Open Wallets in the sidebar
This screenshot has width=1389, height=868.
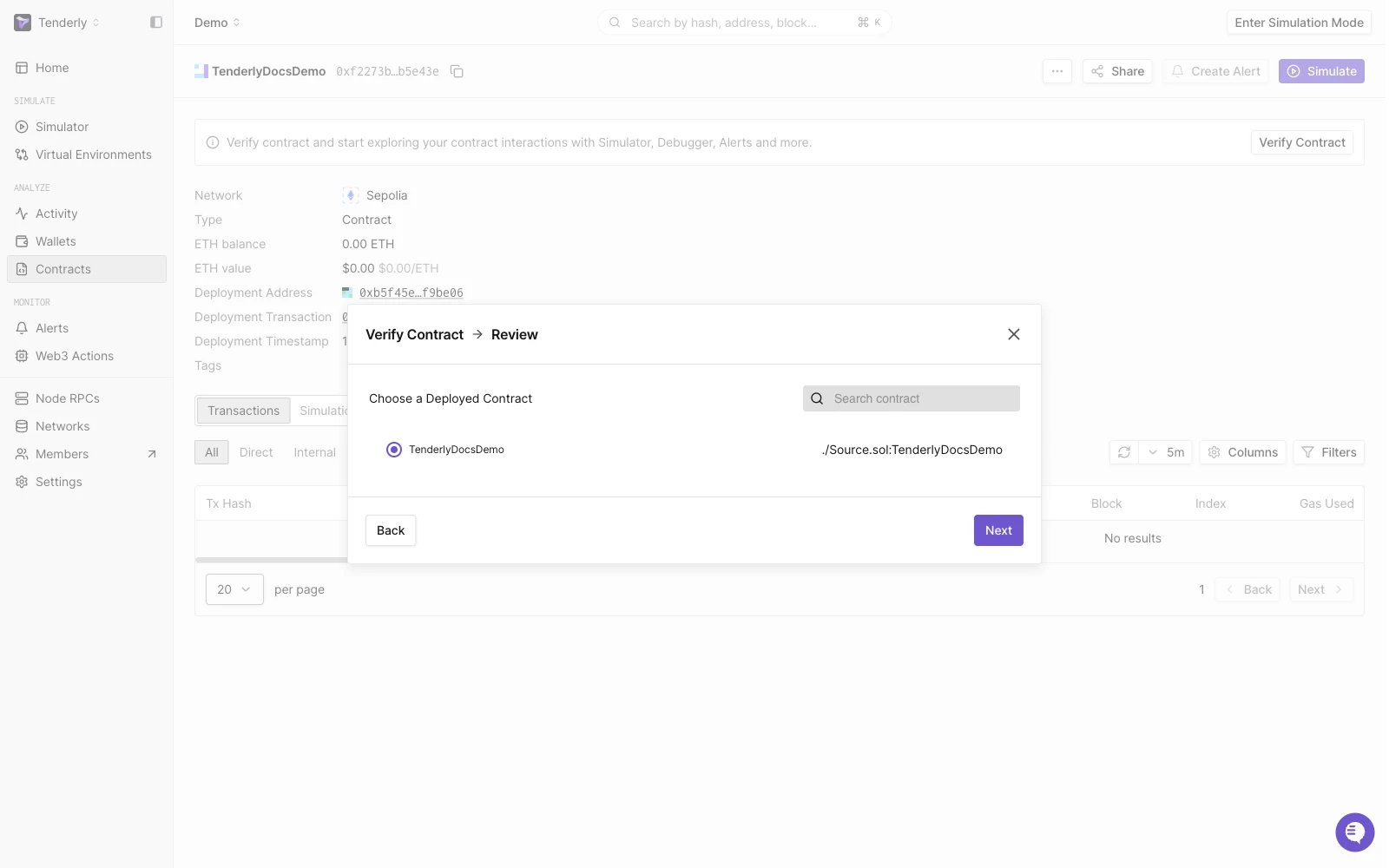[87, 241]
